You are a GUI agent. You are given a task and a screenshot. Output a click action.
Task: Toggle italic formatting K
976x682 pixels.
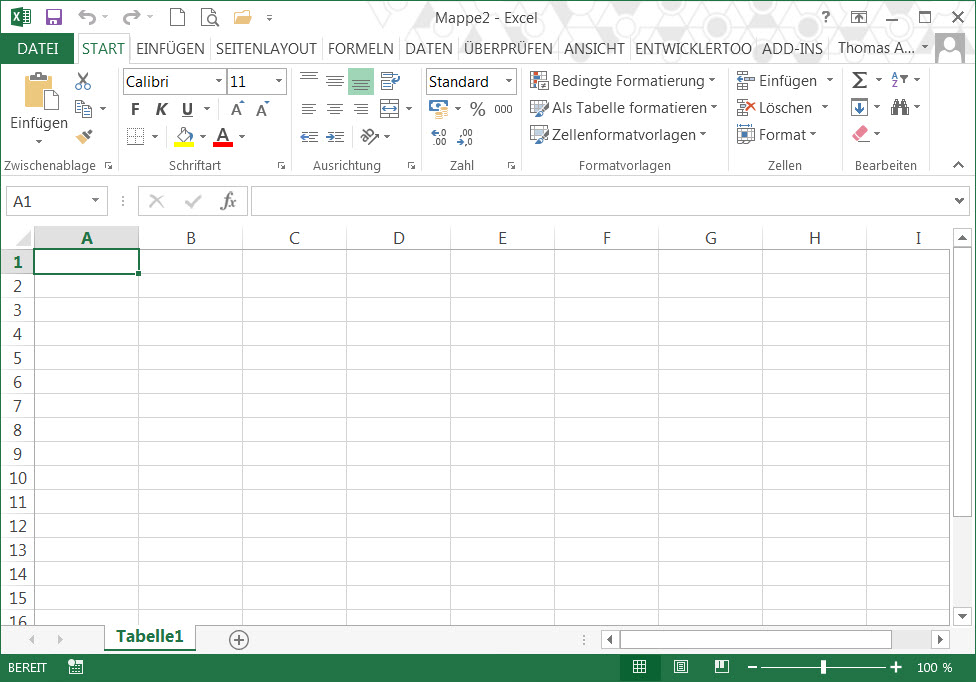click(161, 110)
